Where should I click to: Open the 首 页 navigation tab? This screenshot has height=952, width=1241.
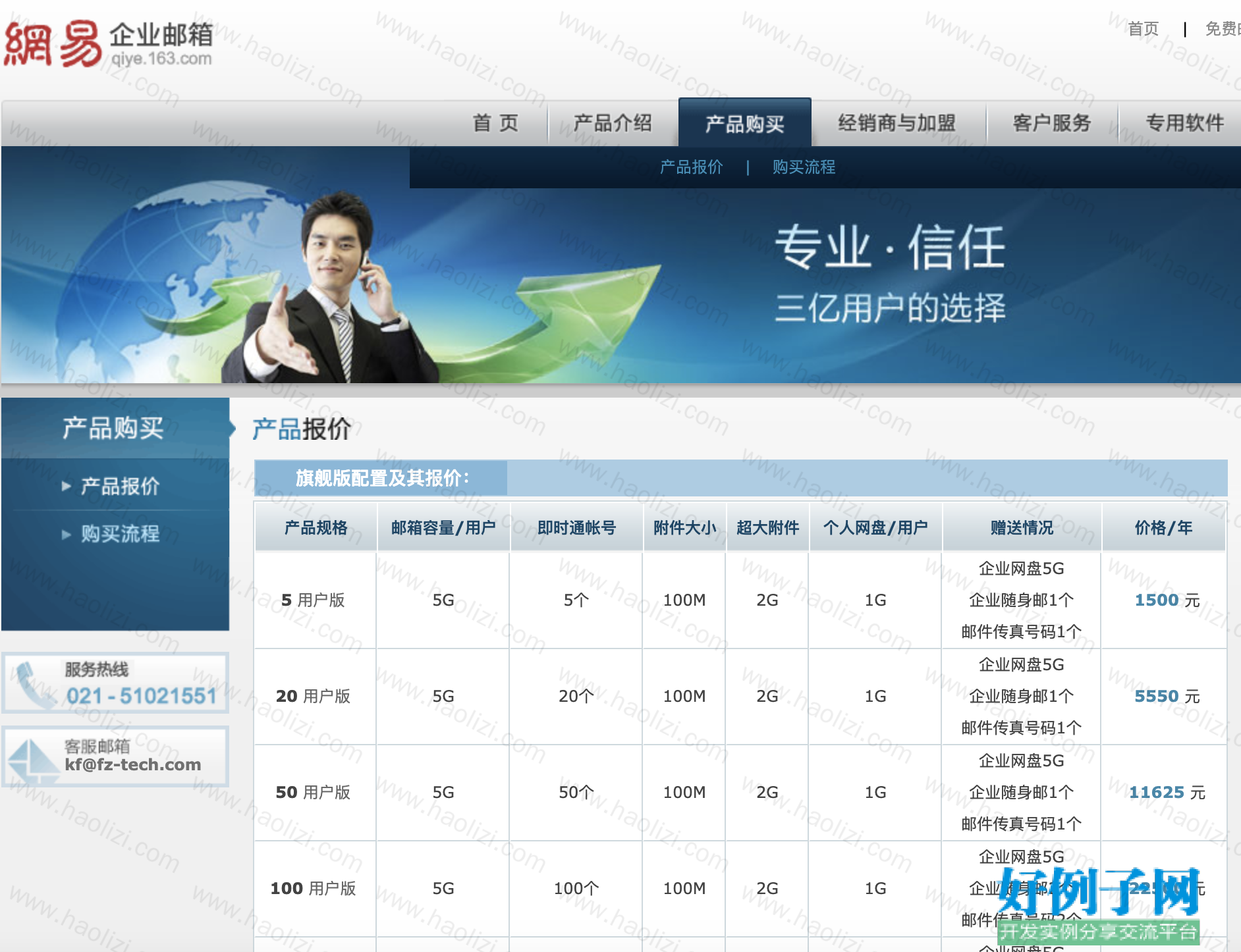tap(495, 123)
